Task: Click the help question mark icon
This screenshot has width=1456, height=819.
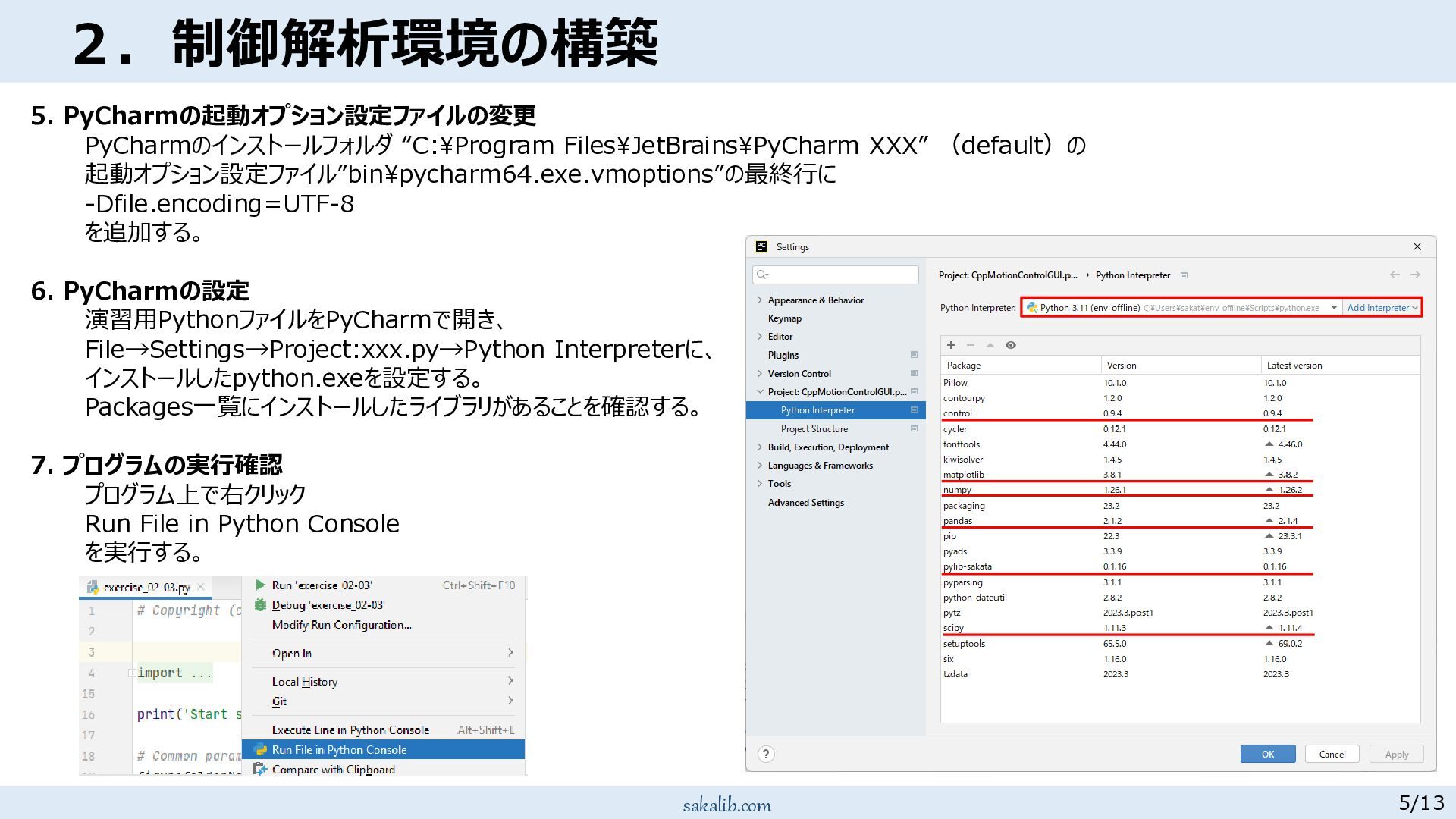Action: (x=766, y=754)
